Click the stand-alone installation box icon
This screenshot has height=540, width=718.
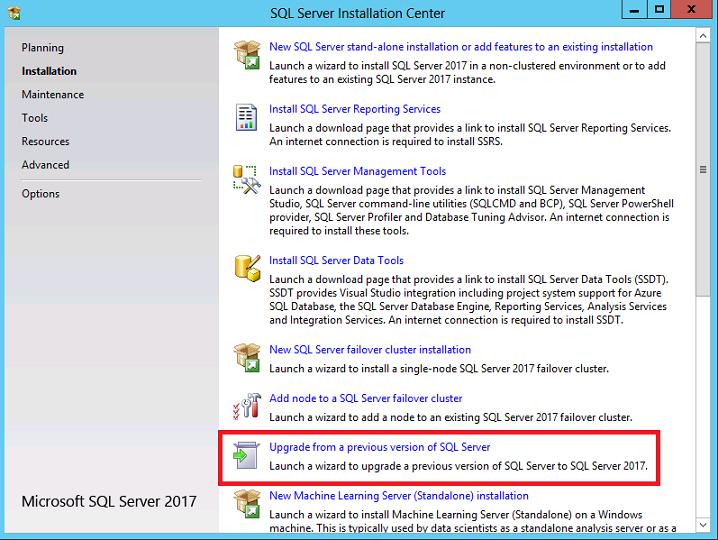click(247, 55)
